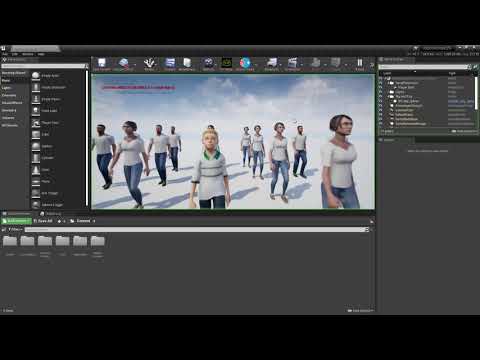
Task: Select the Cylinder primitive
Action: click(x=58, y=158)
